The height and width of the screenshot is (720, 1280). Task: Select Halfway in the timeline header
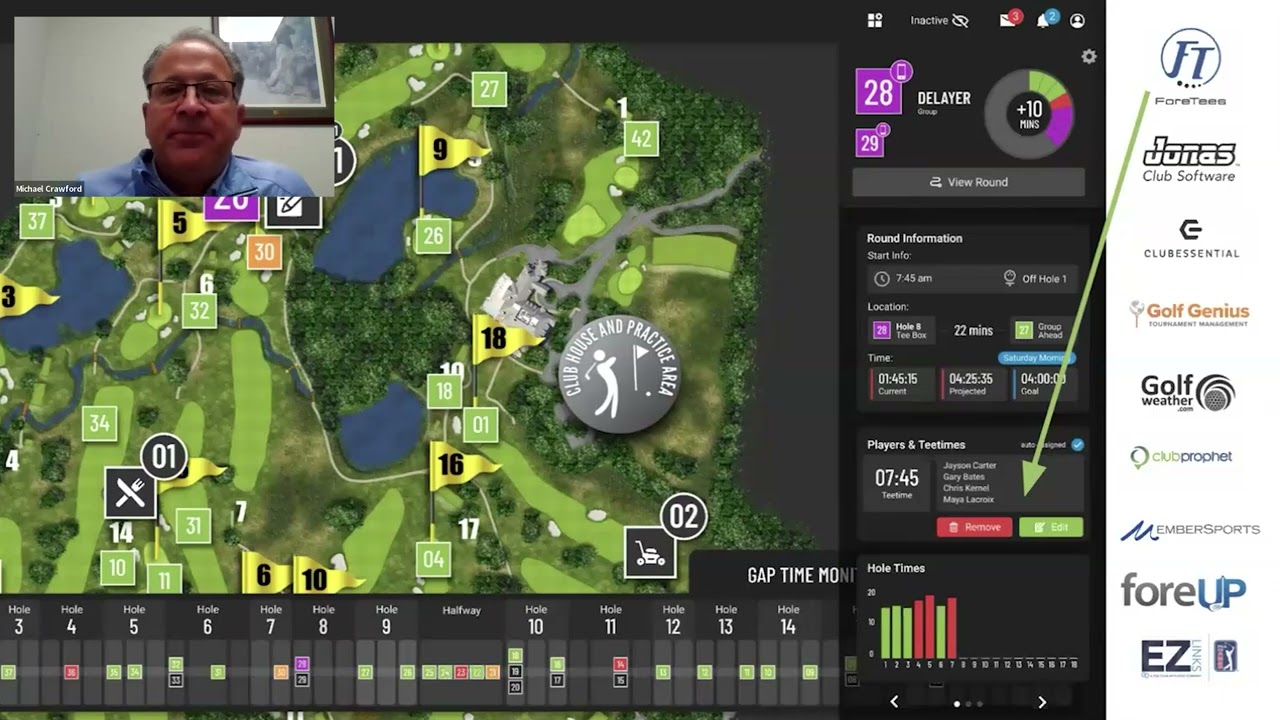click(x=461, y=610)
